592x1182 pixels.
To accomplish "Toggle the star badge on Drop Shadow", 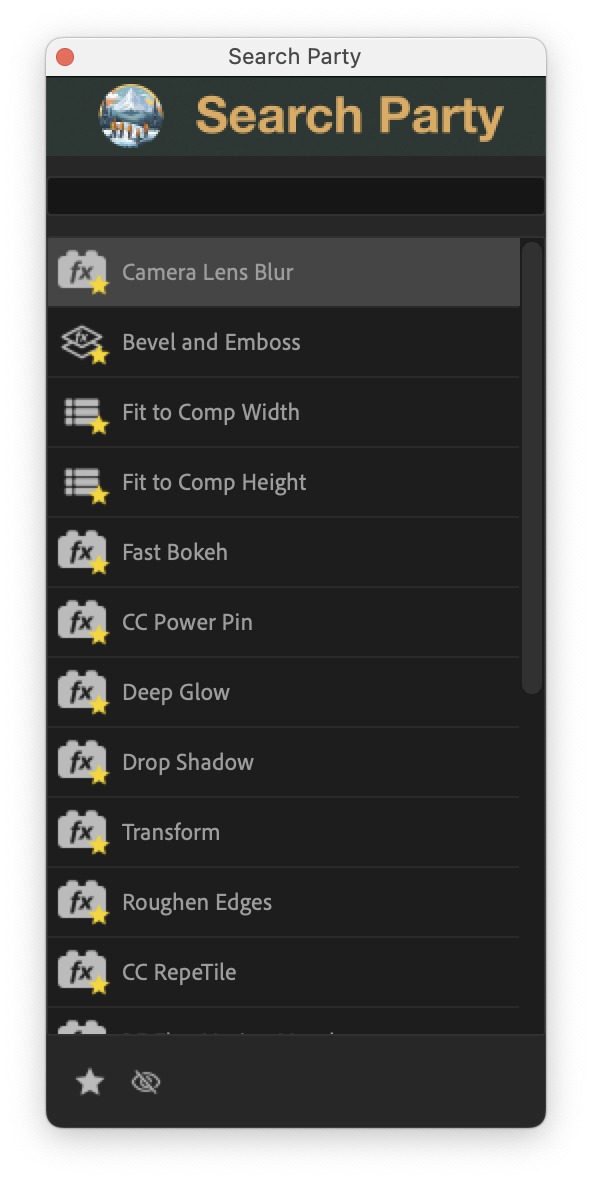I will coord(98,775).
